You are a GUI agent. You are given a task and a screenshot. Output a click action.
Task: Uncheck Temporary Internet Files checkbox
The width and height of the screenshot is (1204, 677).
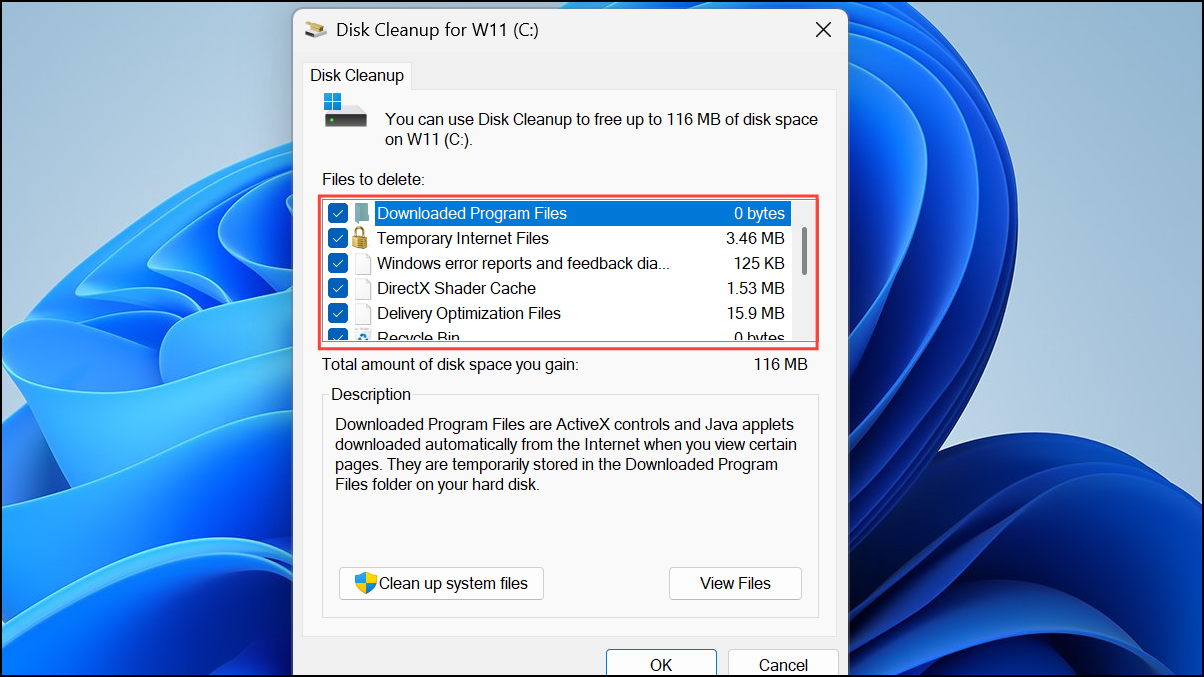pos(338,238)
